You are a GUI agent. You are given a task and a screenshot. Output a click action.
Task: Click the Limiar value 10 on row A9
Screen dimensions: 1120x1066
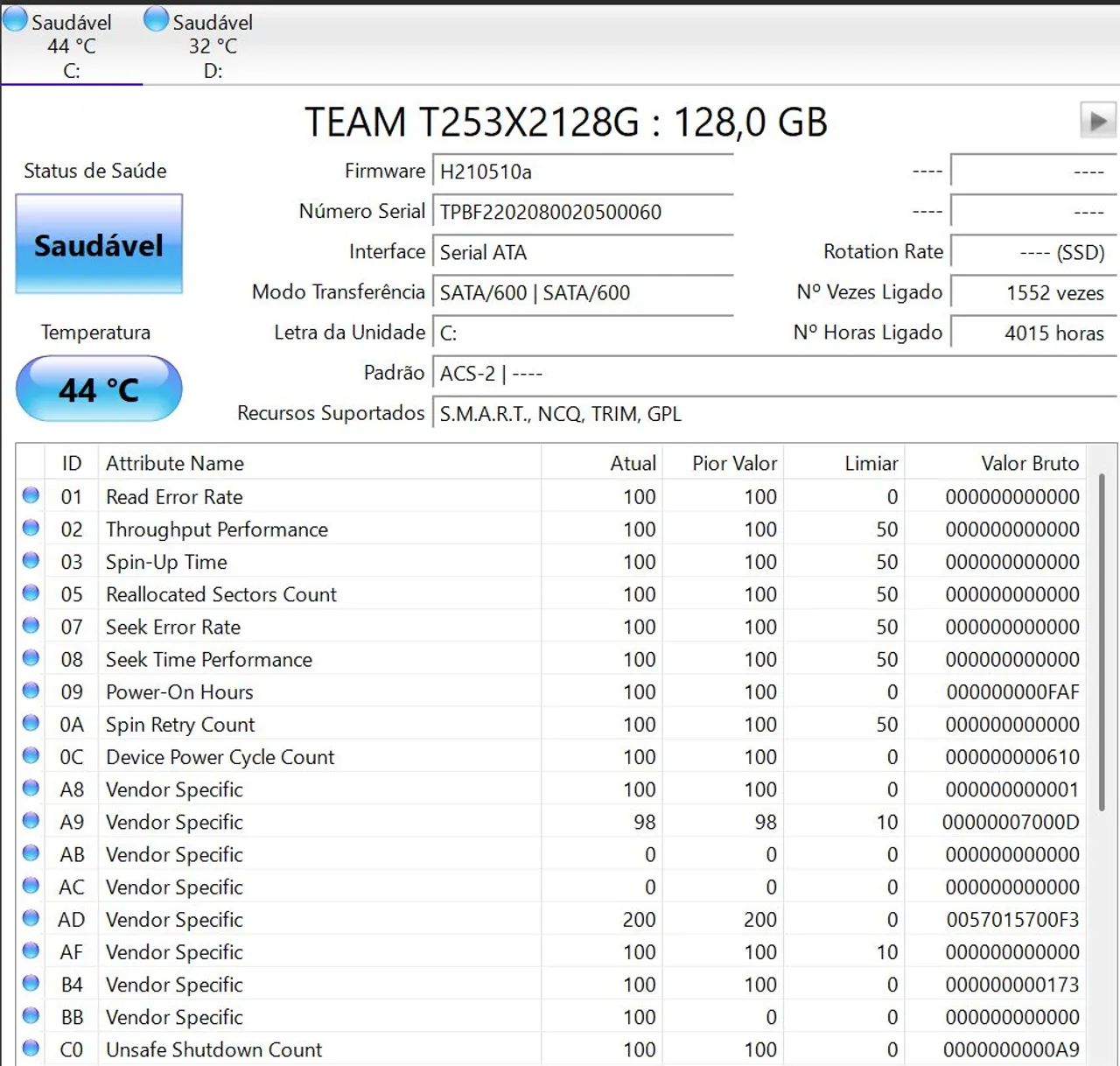pyautogui.click(x=887, y=822)
